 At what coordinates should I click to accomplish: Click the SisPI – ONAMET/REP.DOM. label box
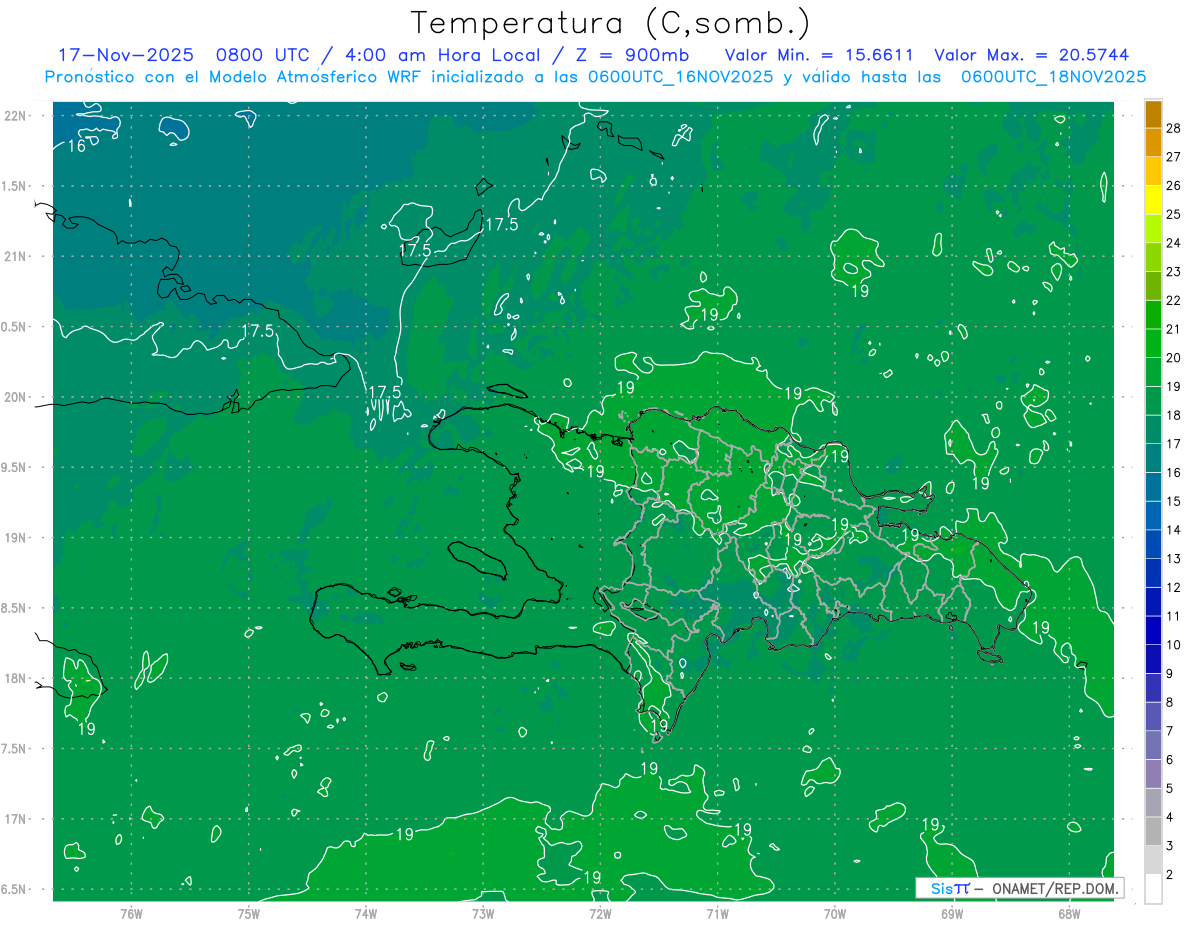coord(1020,888)
